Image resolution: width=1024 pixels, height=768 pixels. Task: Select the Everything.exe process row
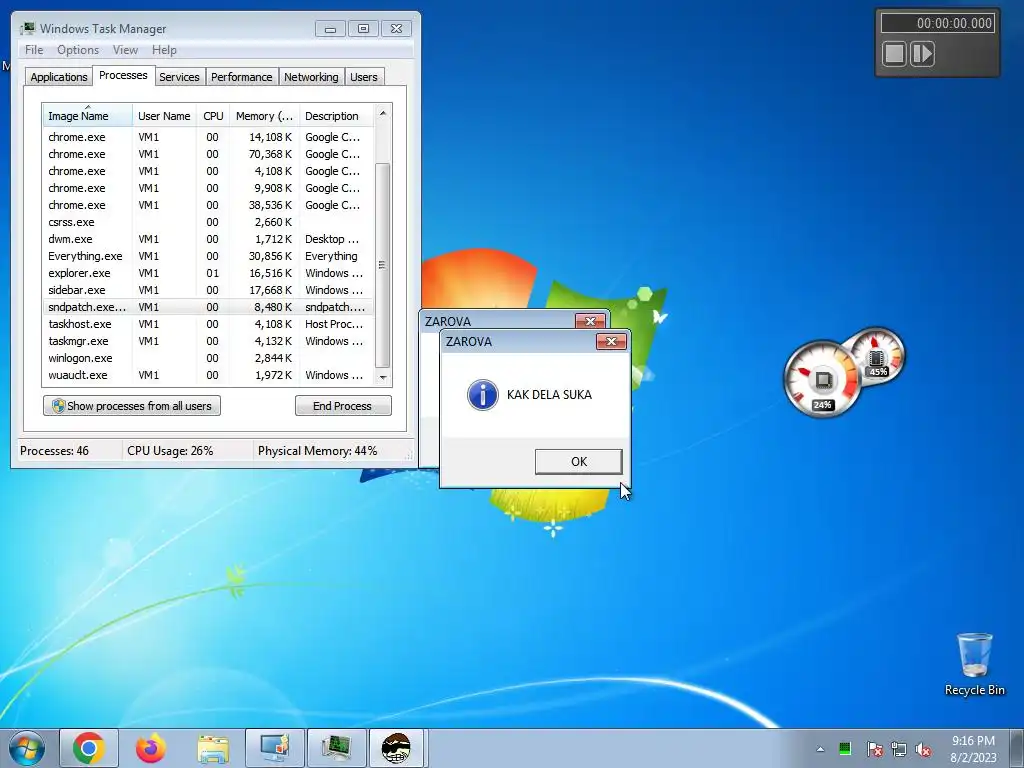point(208,256)
